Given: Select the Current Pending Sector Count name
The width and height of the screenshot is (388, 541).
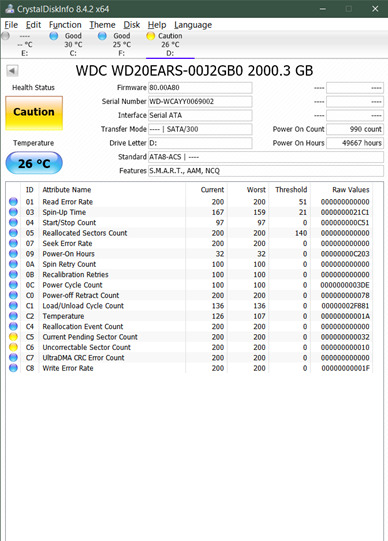Looking at the screenshot, I should (x=90, y=337).
